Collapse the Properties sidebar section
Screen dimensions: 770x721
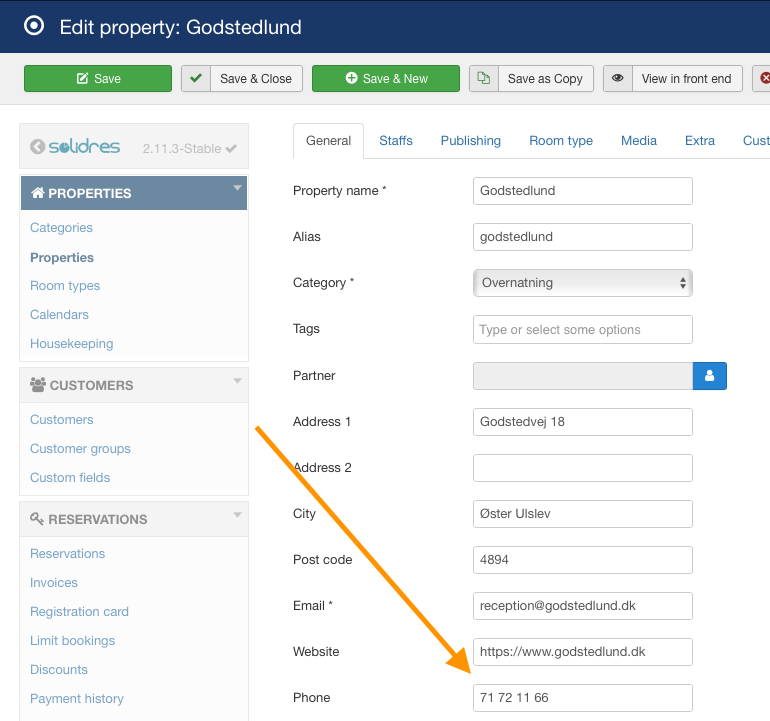click(x=238, y=187)
